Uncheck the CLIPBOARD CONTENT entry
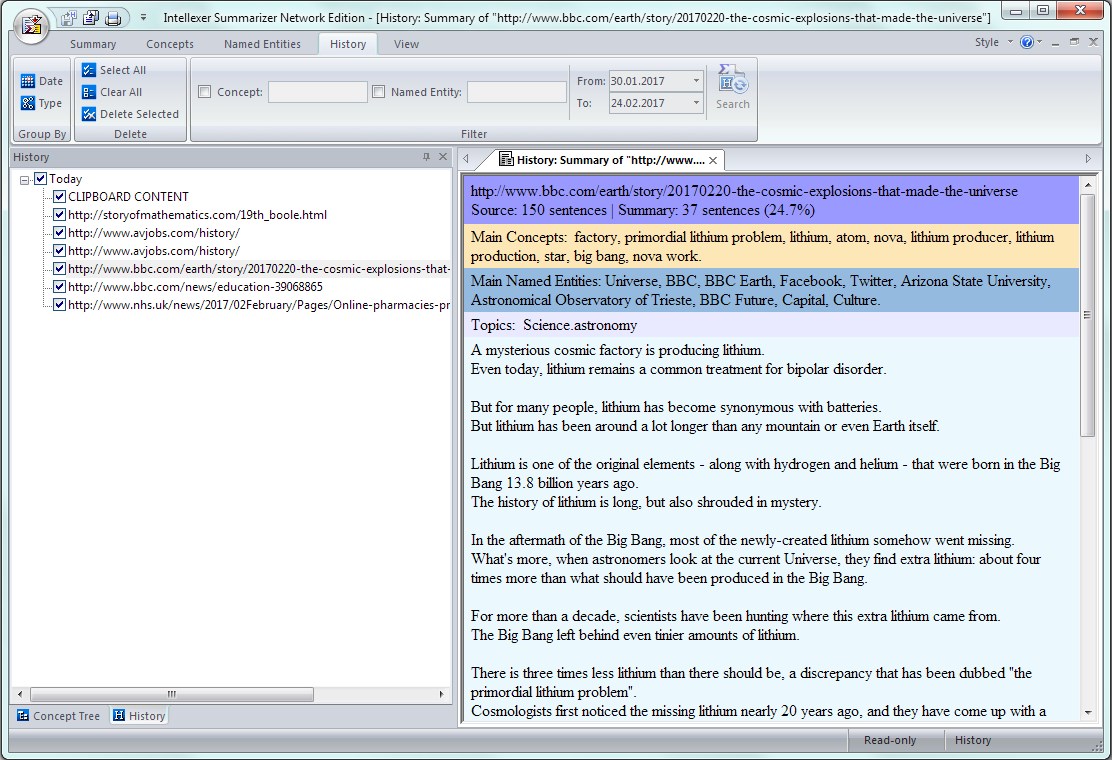 [60, 196]
